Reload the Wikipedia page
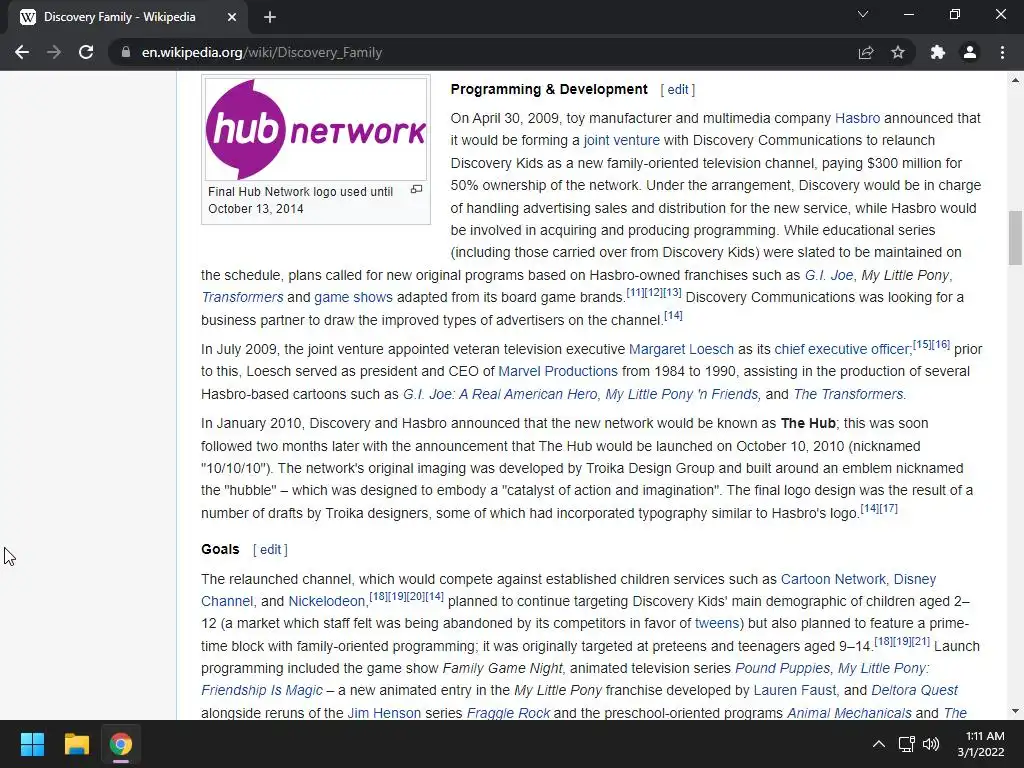Screen dimensions: 1024x768 [x=86, y=52]
